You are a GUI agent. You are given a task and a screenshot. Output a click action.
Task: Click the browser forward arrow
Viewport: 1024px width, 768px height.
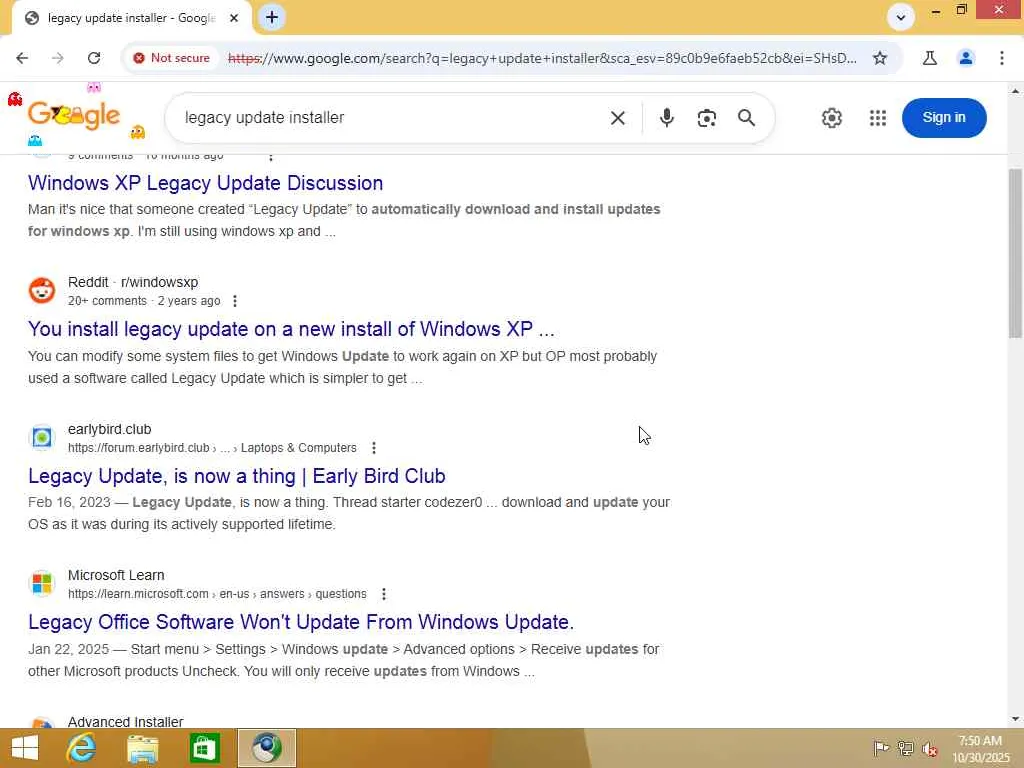pos(58,58)
